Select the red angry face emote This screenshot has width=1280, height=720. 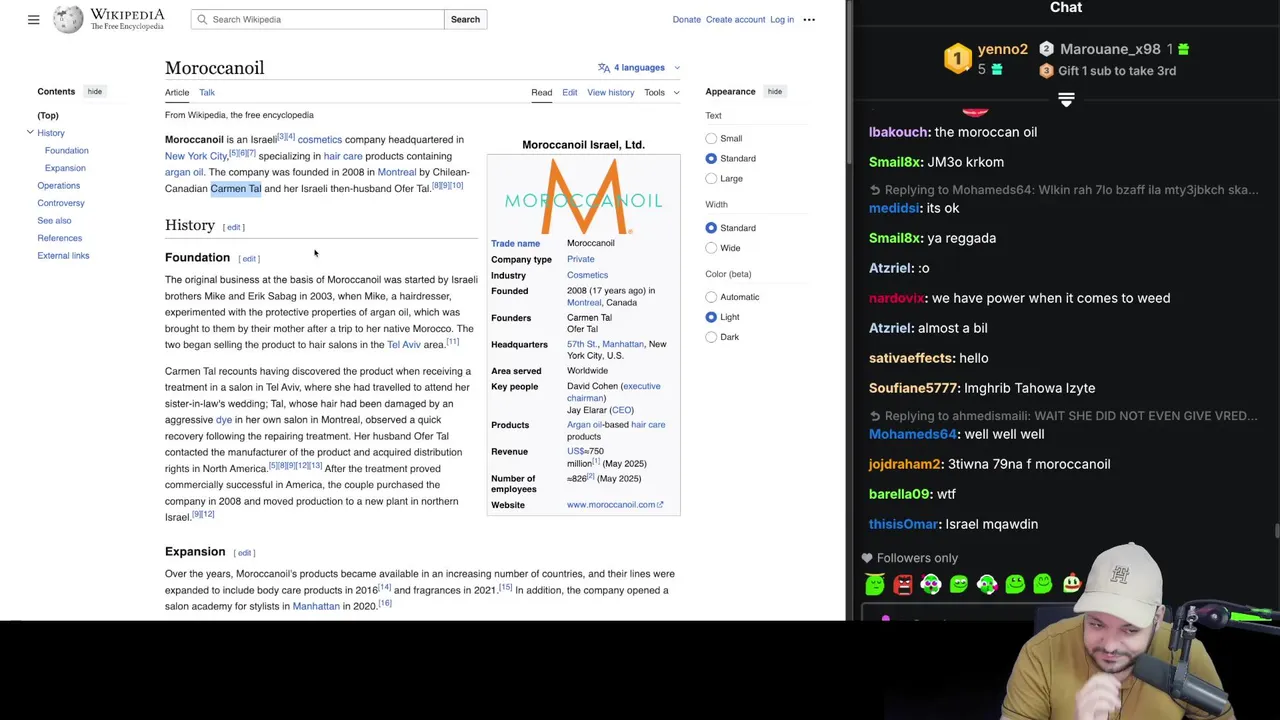[x=903, y=584]
